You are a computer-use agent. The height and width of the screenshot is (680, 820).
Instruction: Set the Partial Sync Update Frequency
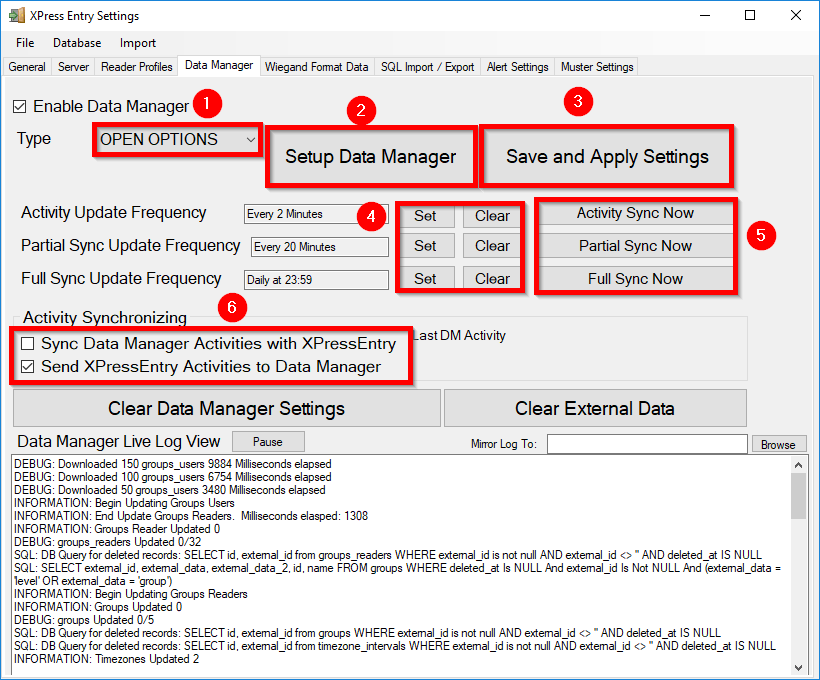425,246
